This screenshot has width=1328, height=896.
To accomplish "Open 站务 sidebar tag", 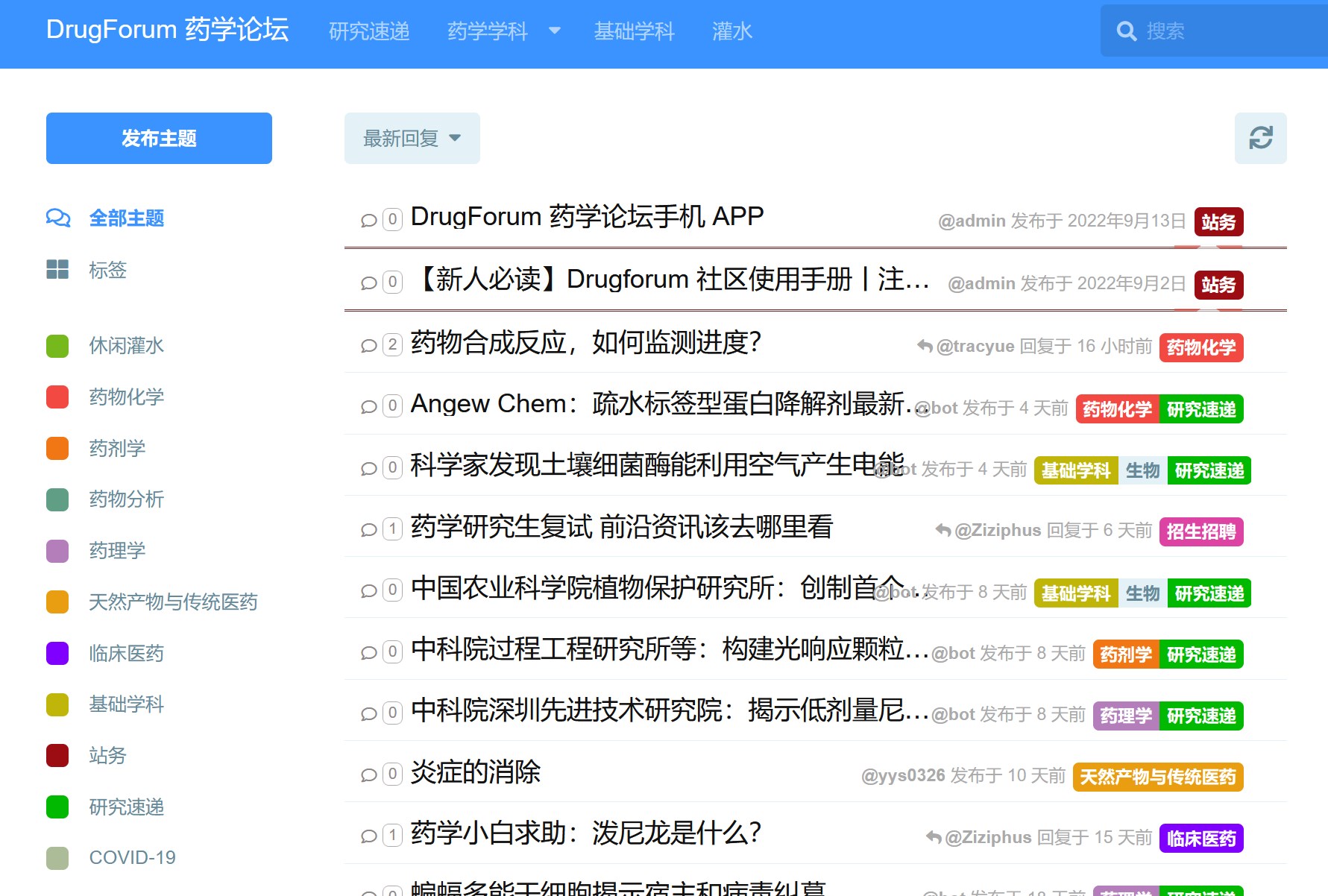I will 108,755.
